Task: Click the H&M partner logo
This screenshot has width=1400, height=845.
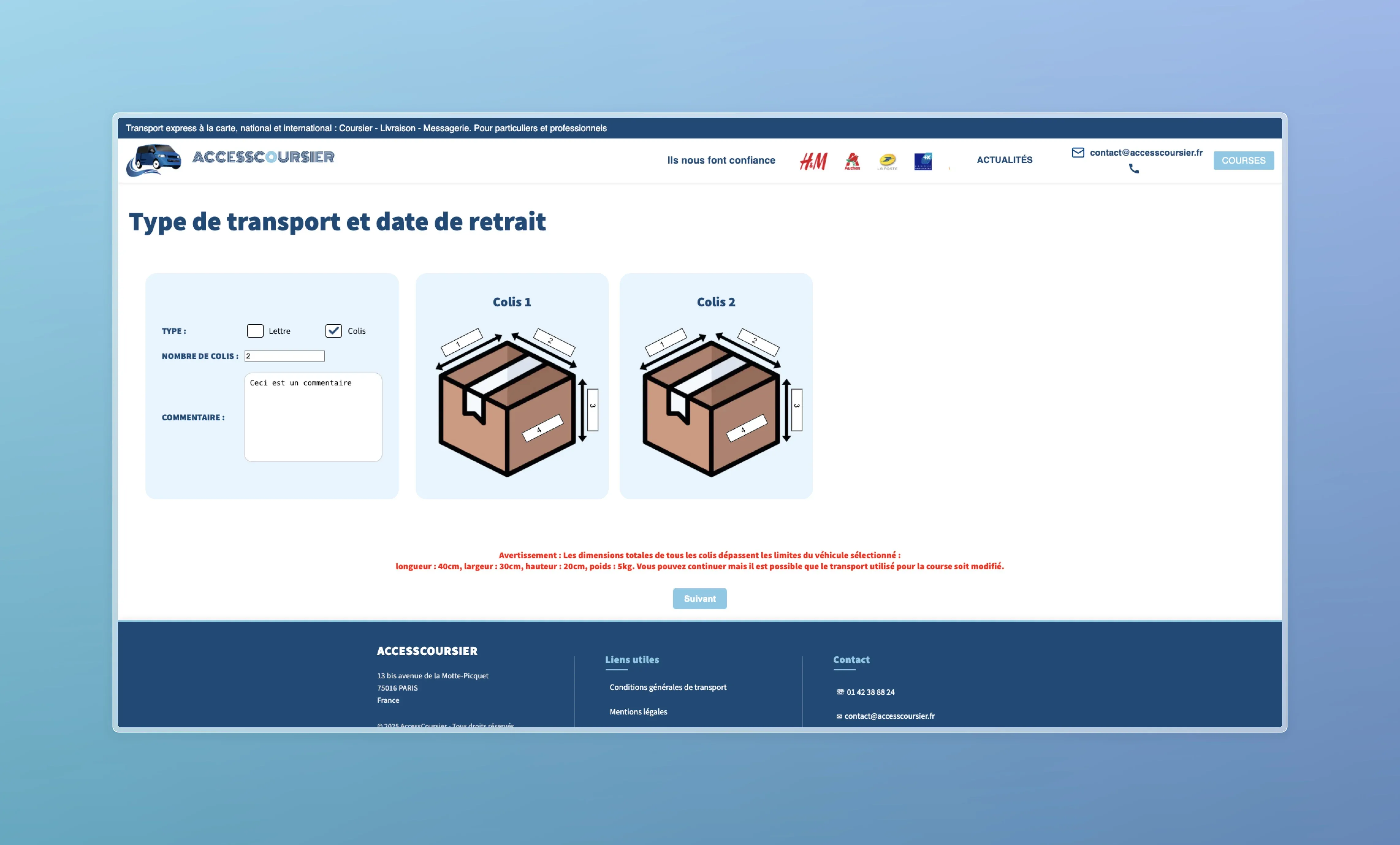Action: coord(813,161)
